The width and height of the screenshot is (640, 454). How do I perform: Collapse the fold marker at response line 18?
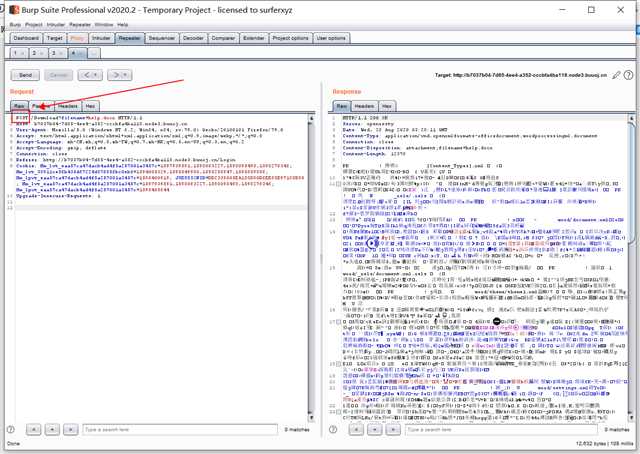click(x=338, y=363)
